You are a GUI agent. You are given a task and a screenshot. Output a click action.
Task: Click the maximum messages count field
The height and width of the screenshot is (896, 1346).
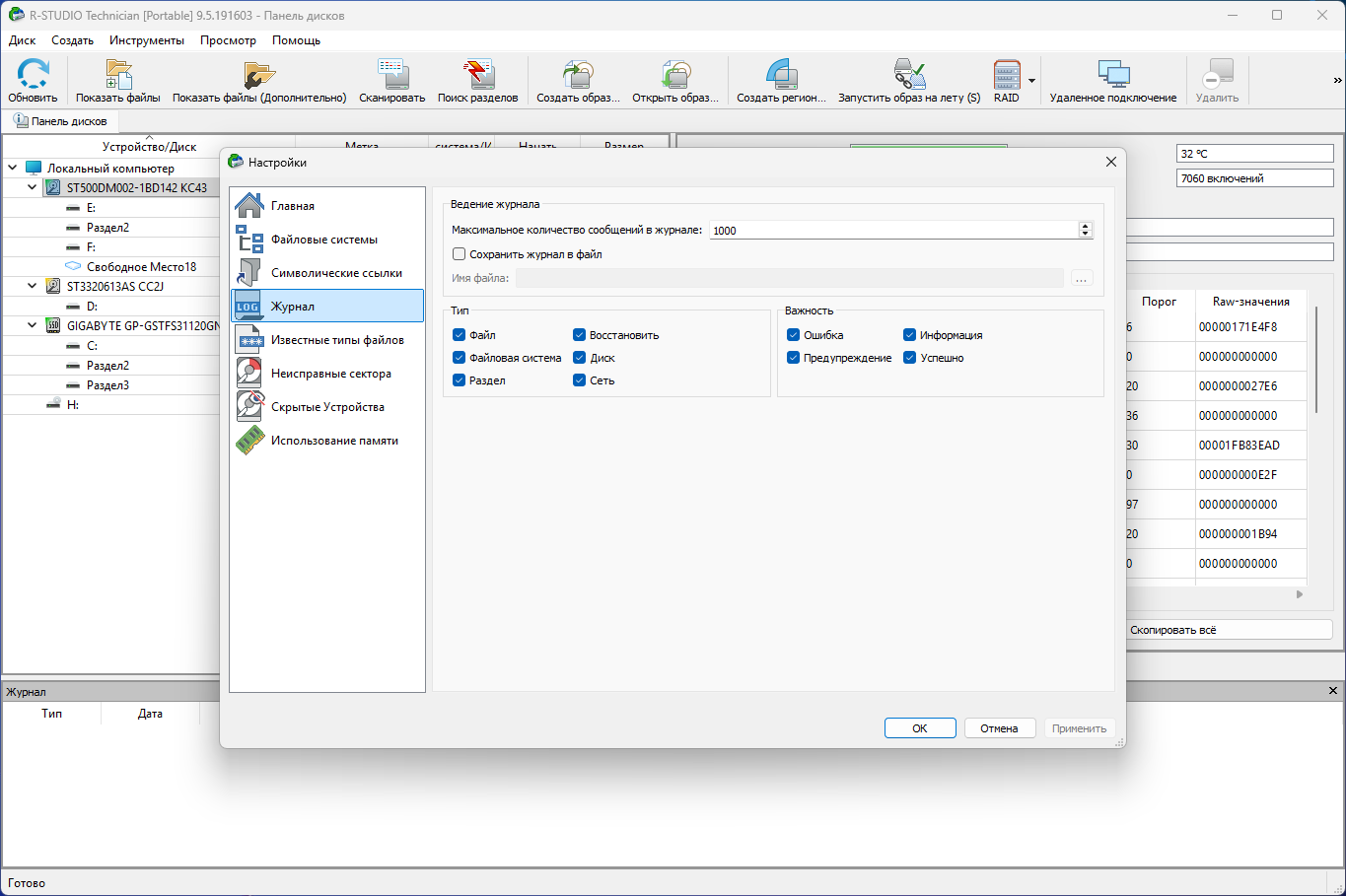(893, 230)
